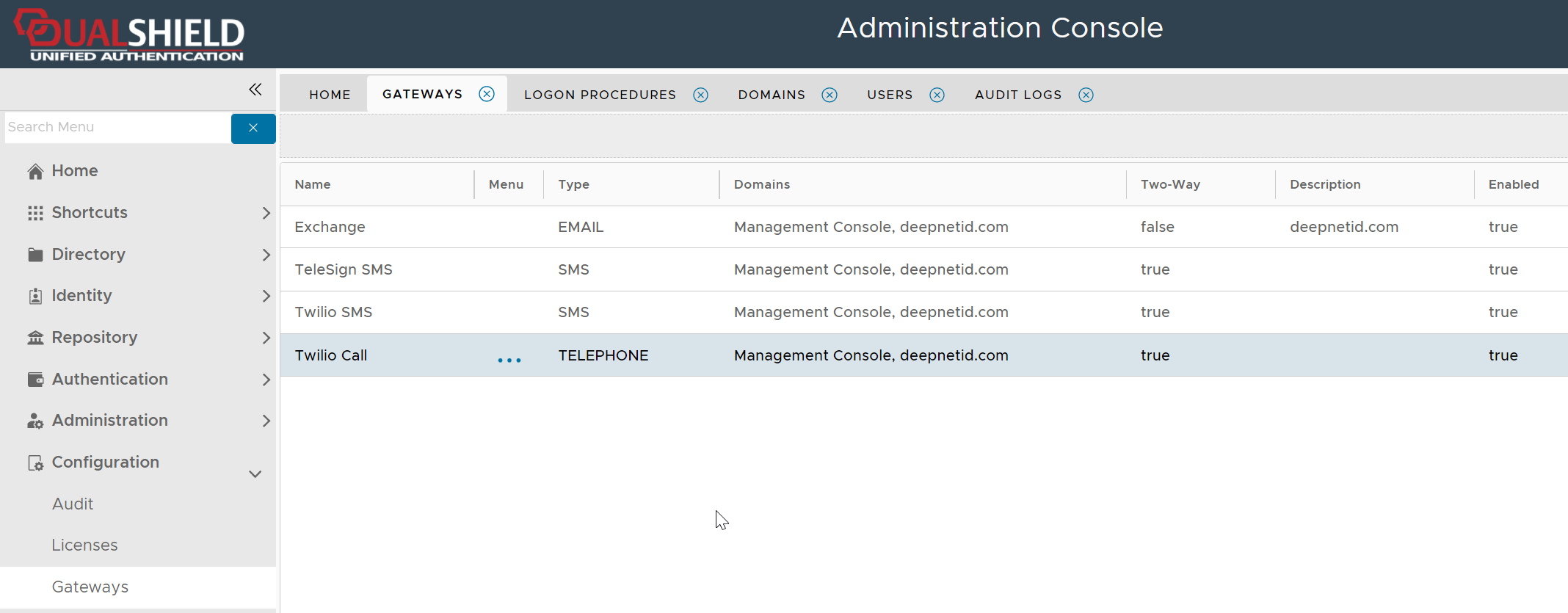Select the TeleSign SMS gateway row

[x=344, y=269]
